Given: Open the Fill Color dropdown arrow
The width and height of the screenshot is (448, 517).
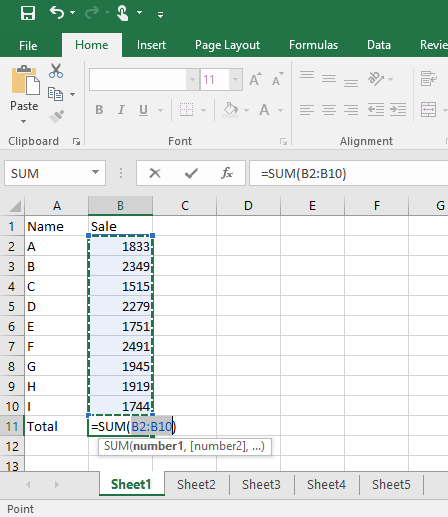Looking at the screenshot, I should (x=246, y=110).
